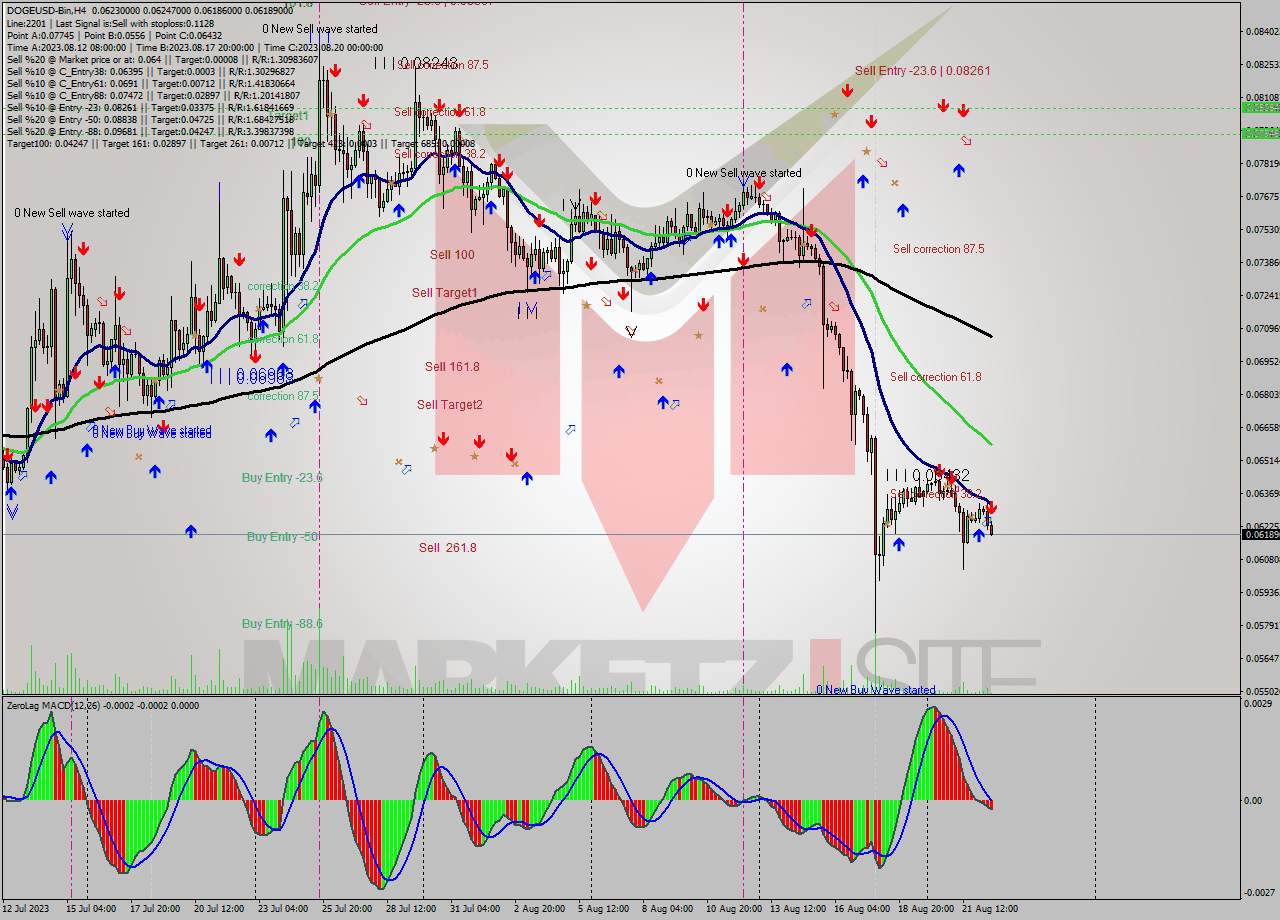The width and height of the screenshot is (1280, 920).
Task: Click the 'Sell Entry -23.6 | 0.08261' label
Action: click(922, 70)
